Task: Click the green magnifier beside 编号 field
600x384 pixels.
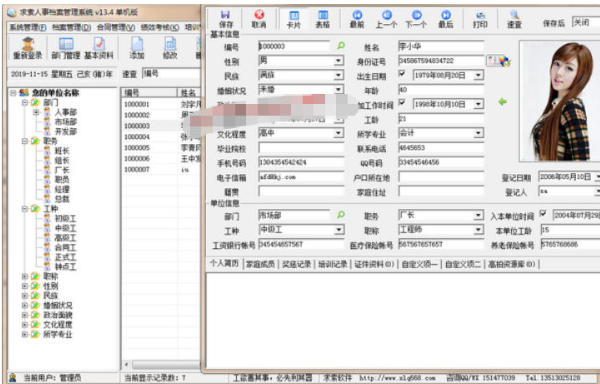Action: coord(341,46)
